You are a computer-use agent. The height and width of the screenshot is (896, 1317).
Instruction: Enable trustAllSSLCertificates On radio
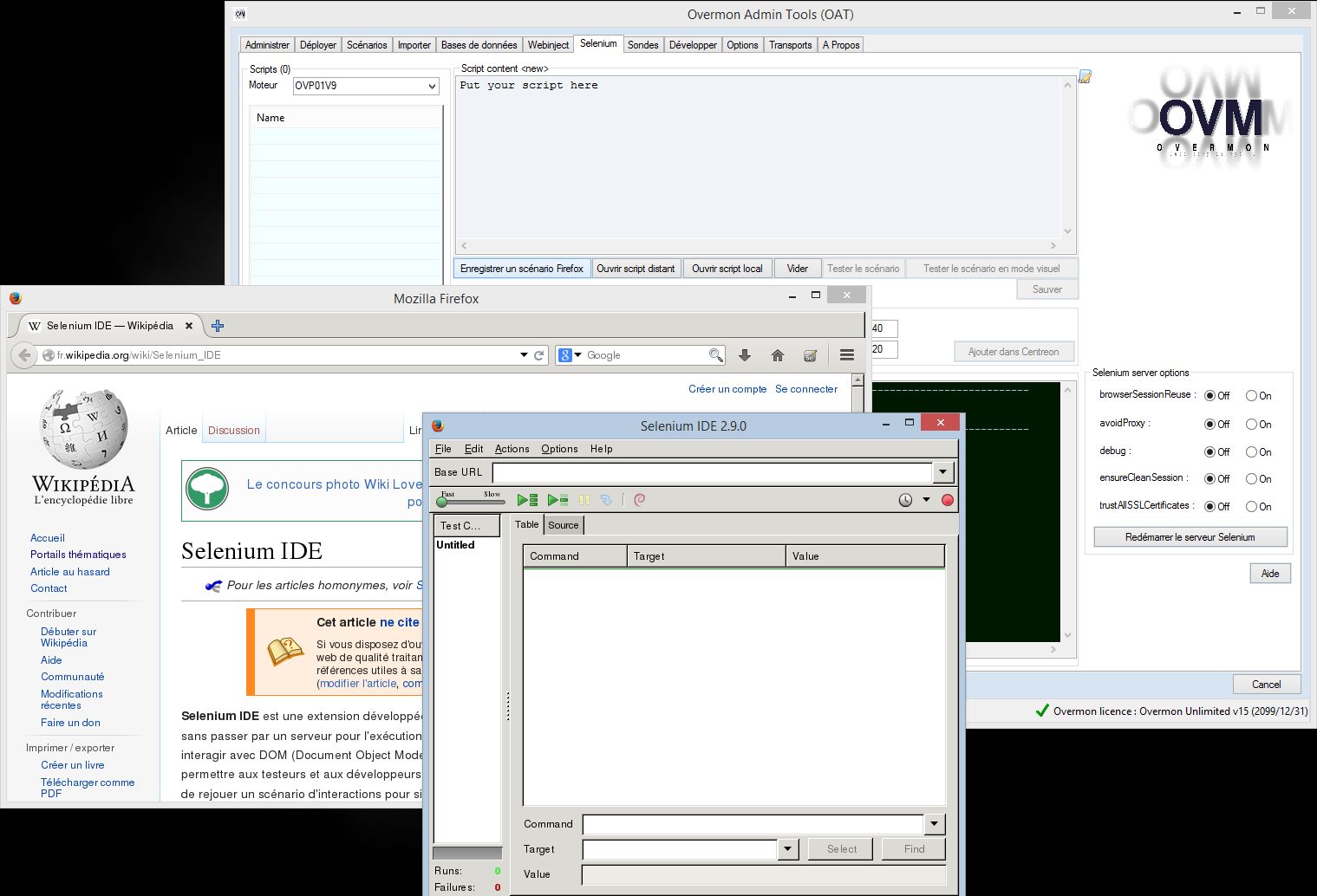(1252, 507)
